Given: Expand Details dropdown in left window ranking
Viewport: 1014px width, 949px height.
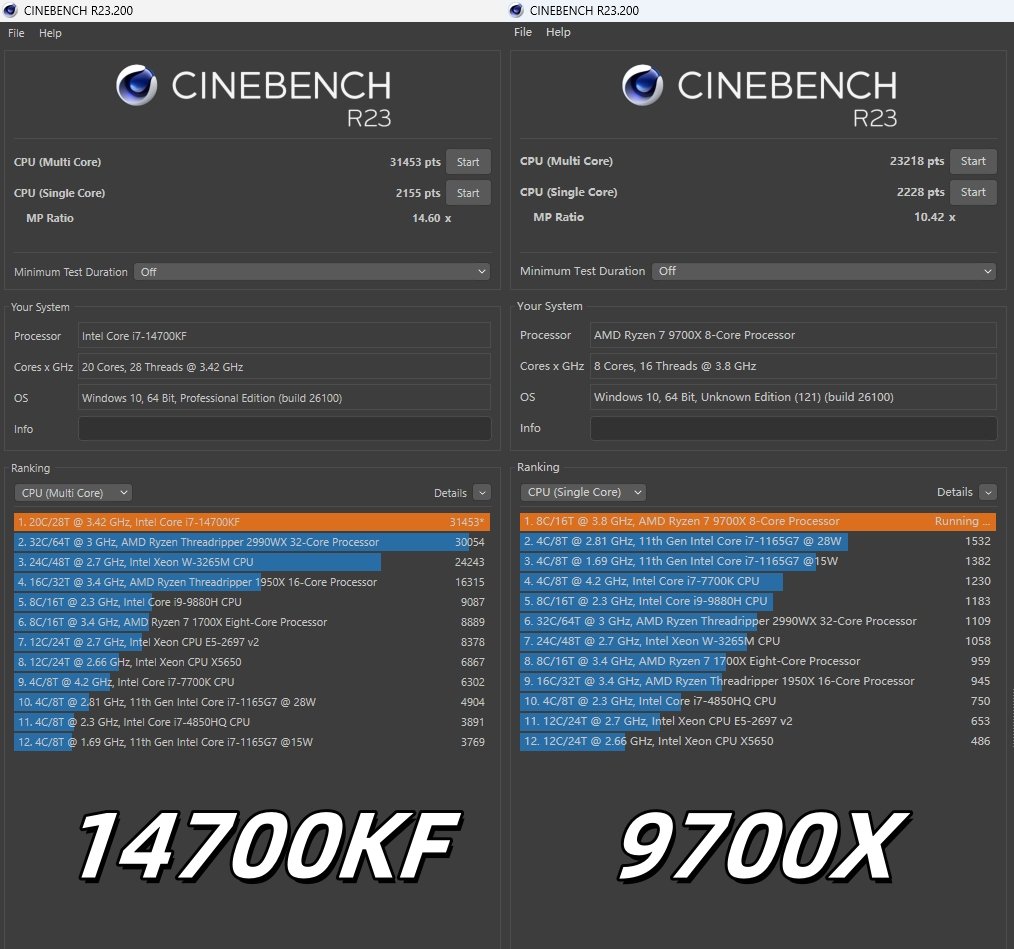Looking at the screenshot, I should tap(482, 493).
